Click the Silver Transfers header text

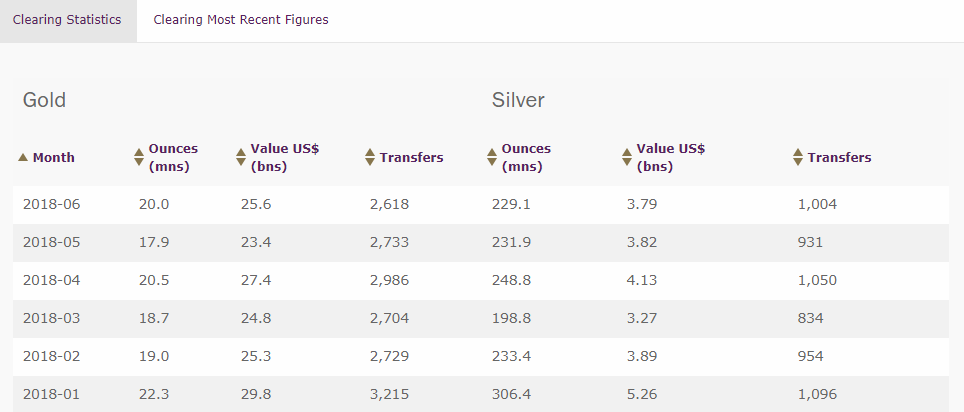point(839,157)
